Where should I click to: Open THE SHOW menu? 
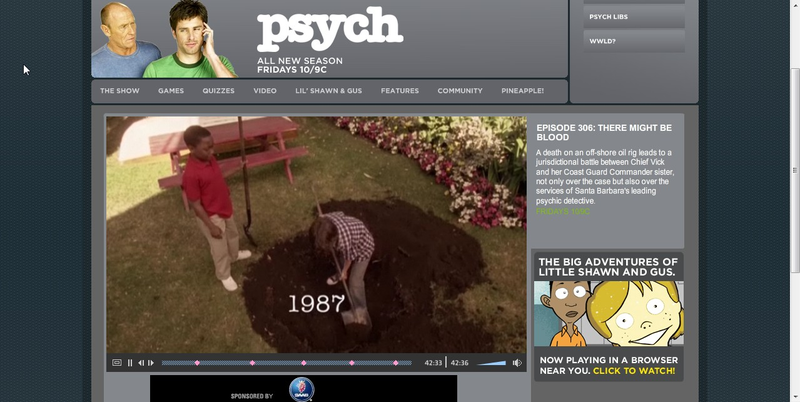point(119,91)
